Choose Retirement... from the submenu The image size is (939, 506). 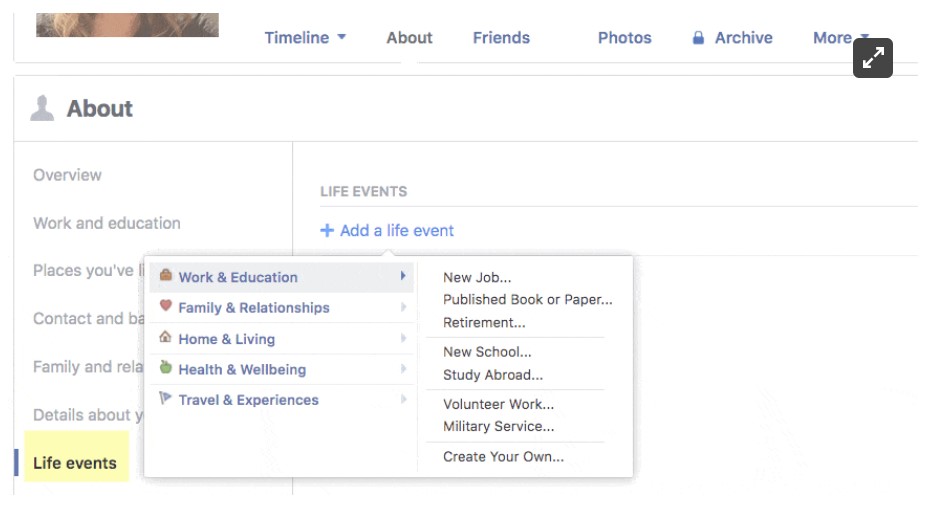click(484, 322)
